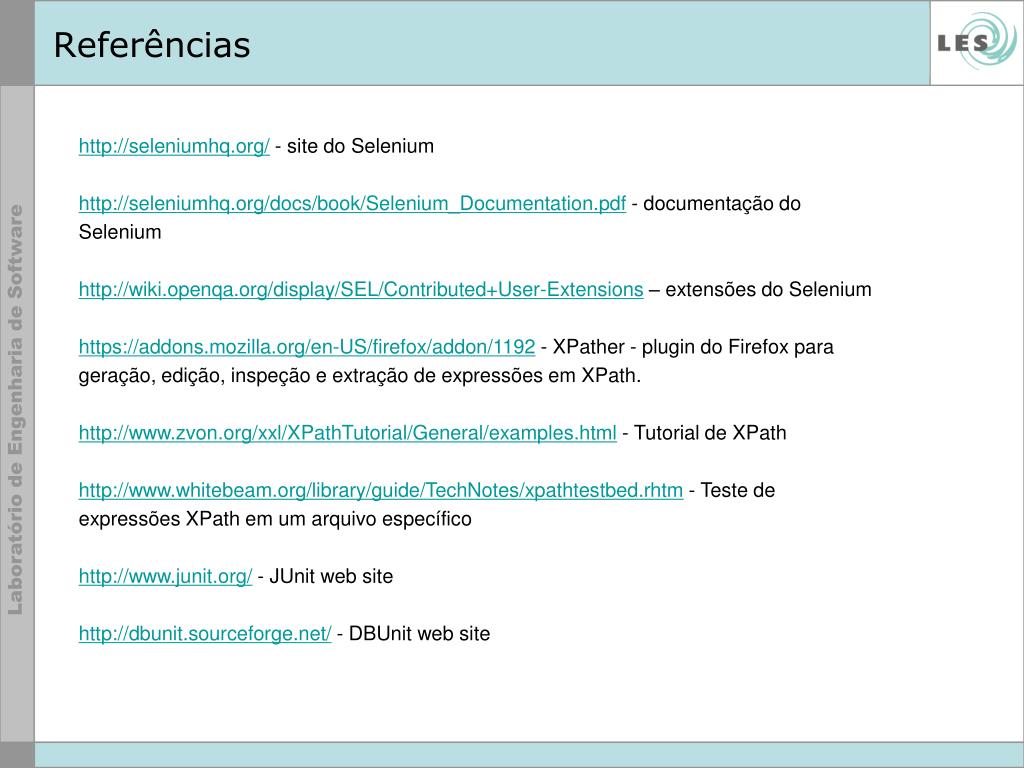Open the dbunit.sourceforge.net link
The width and height of the screenshot is (1024, 768).
pos(205,633)
